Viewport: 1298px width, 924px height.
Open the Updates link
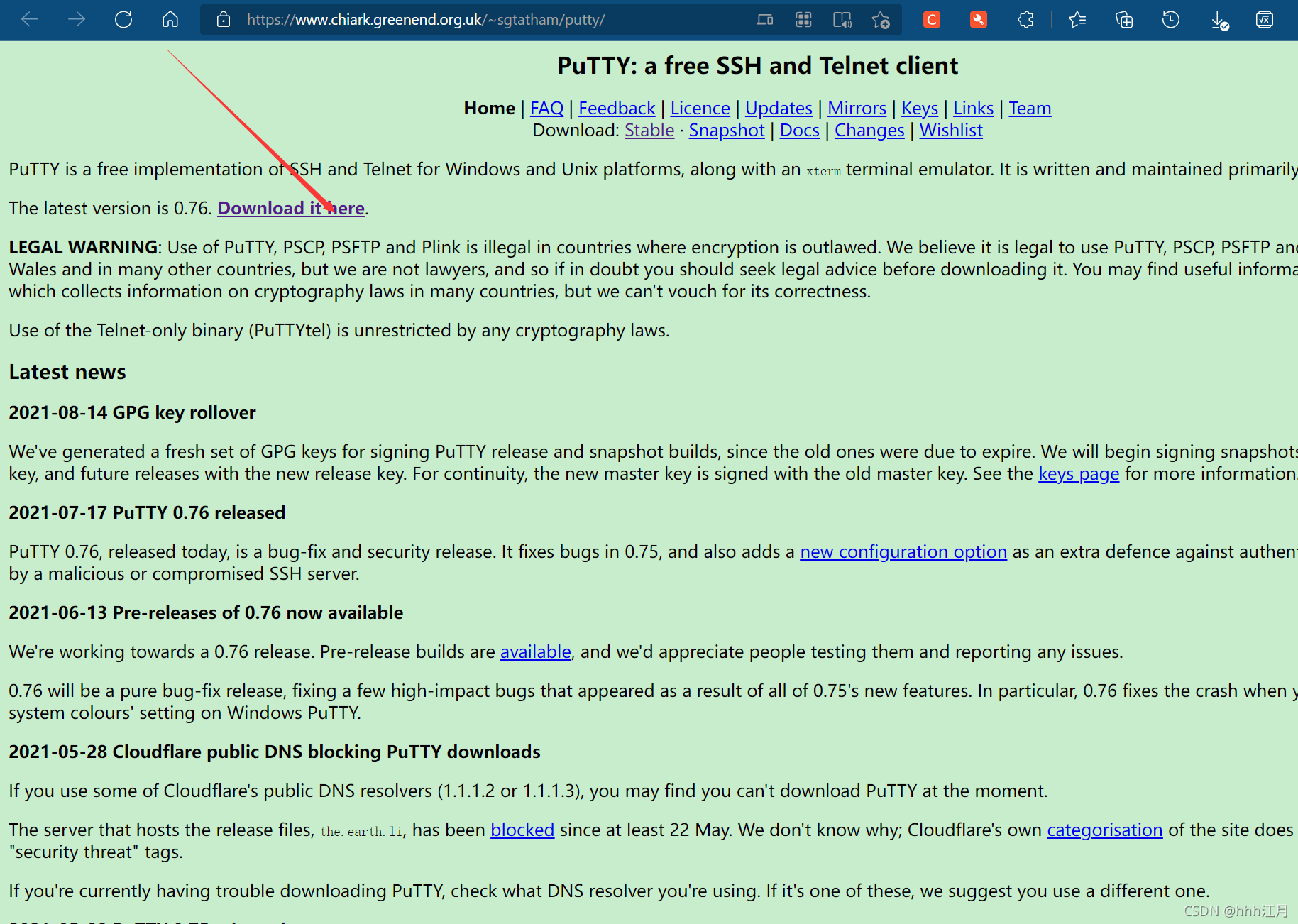(x=779, y=109)
